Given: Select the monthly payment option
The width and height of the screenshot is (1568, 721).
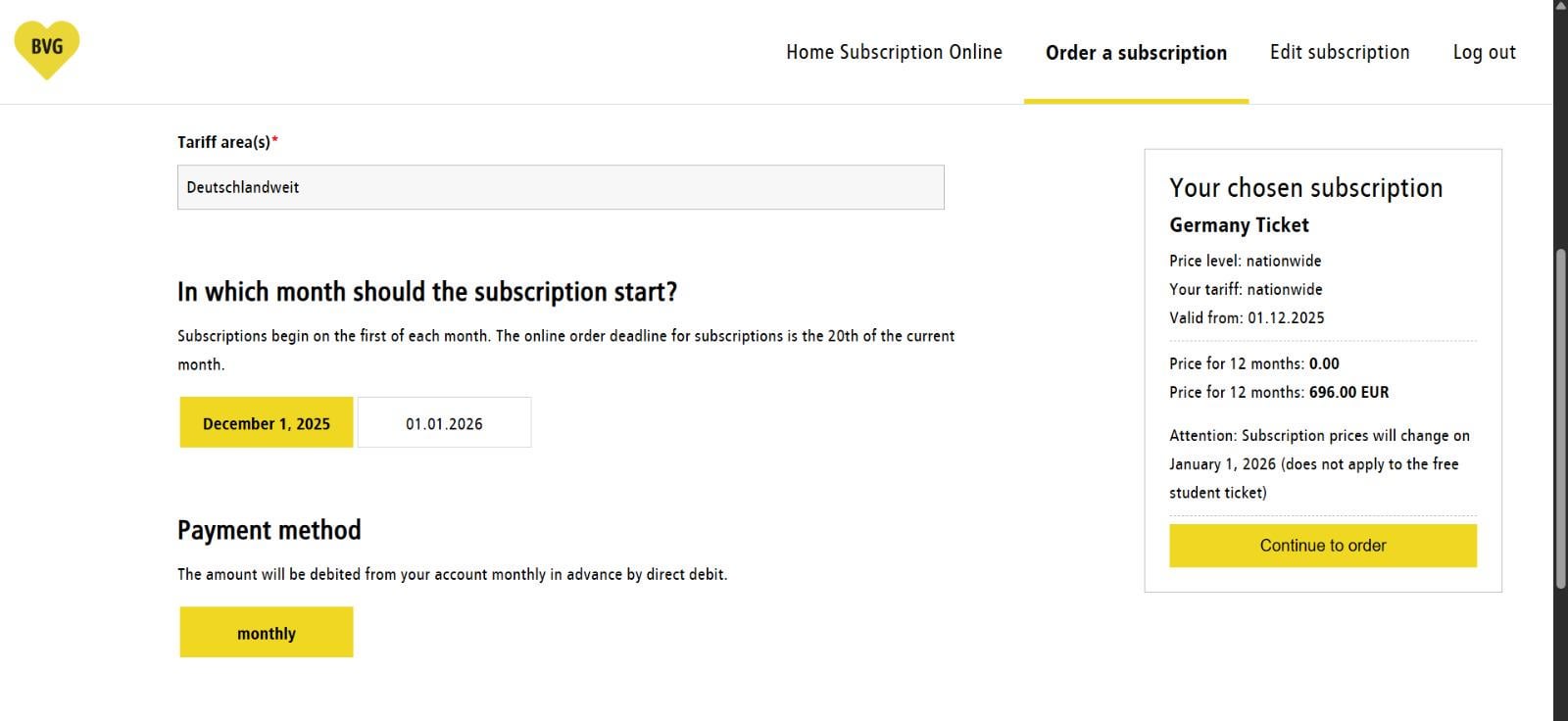Looking at the screenshot, I should (x=267, y=632).
